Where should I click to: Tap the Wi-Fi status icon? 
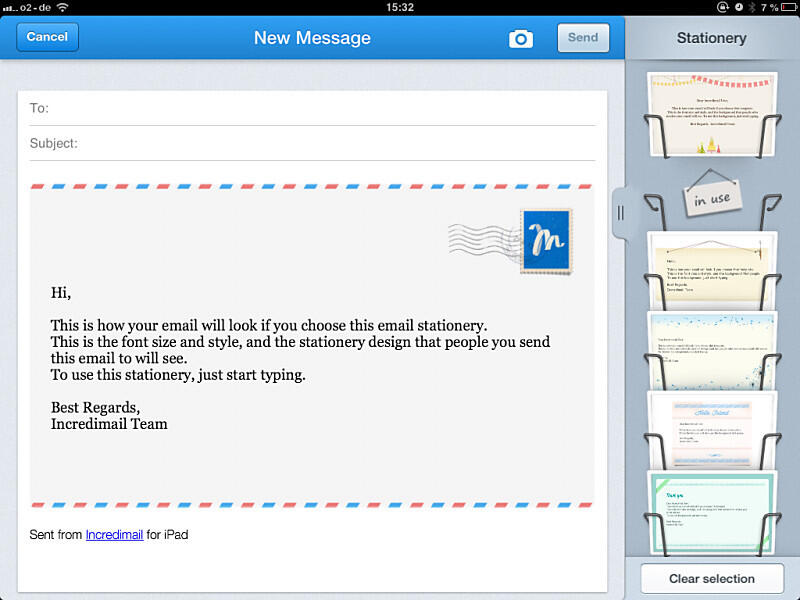pos(62,7)
